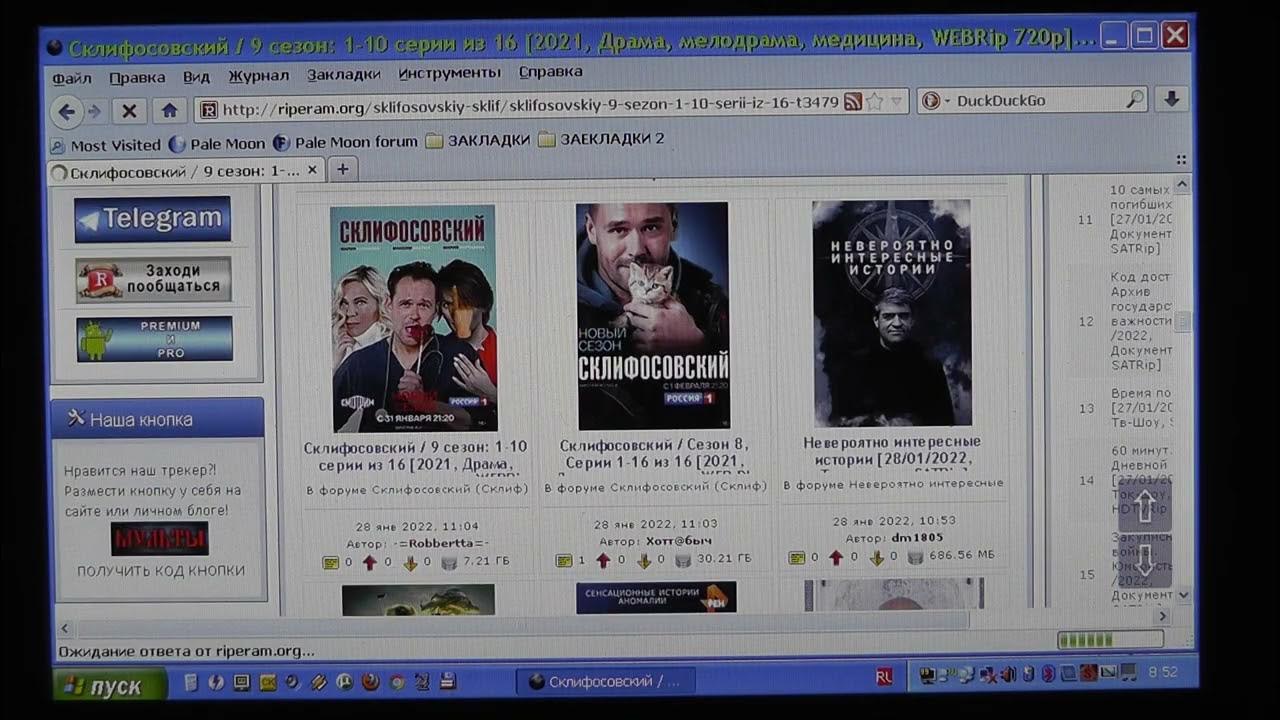1280x720 pixels.
Task: Click the forward navigation arrow
Action: click(x=95, y=111)
